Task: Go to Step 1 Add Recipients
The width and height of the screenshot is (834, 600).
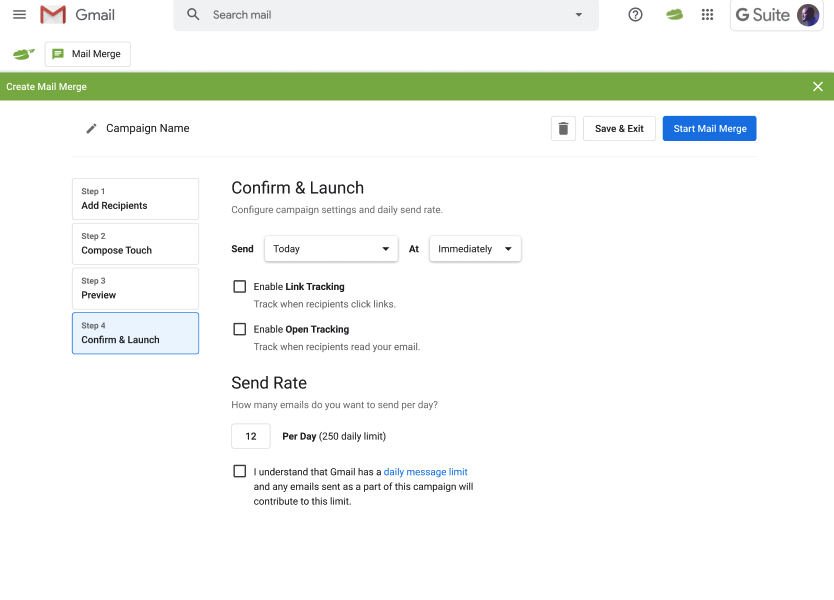Action: tap(135, 199)
